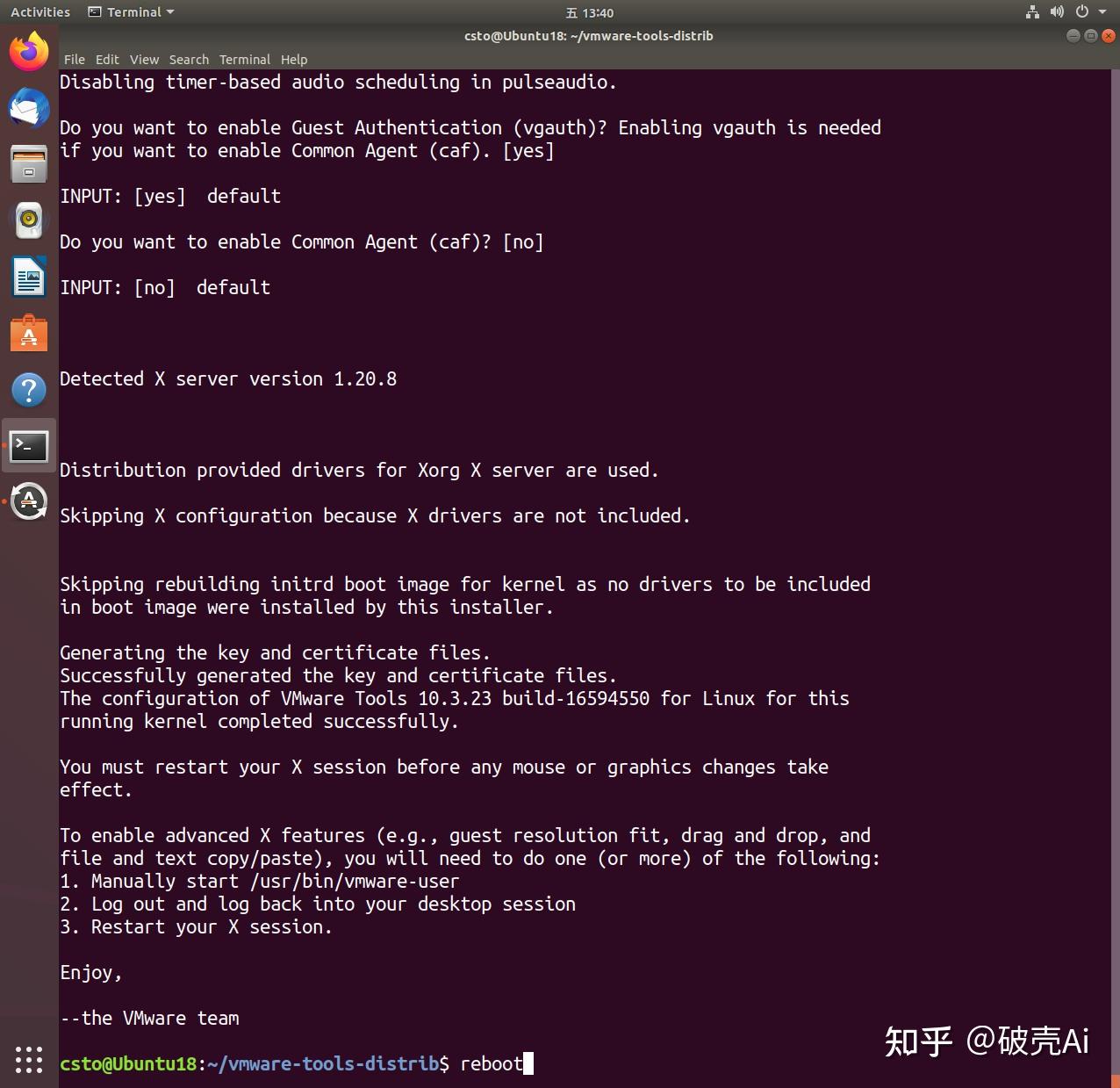The width and height of the screenshot is (1120, 1088).
Task: Click the volume indicator in top bar
Action: (x=1057, y=12)
